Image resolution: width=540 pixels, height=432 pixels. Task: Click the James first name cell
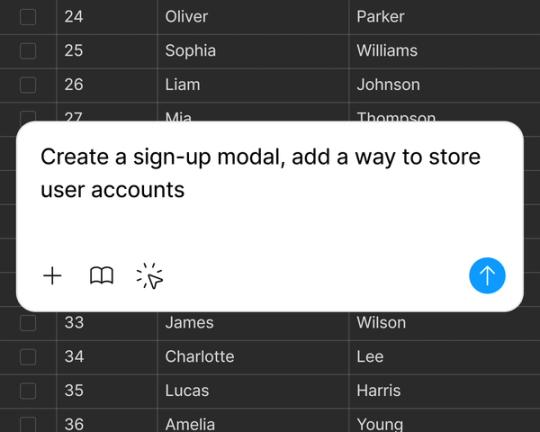(x=253, y=323)
